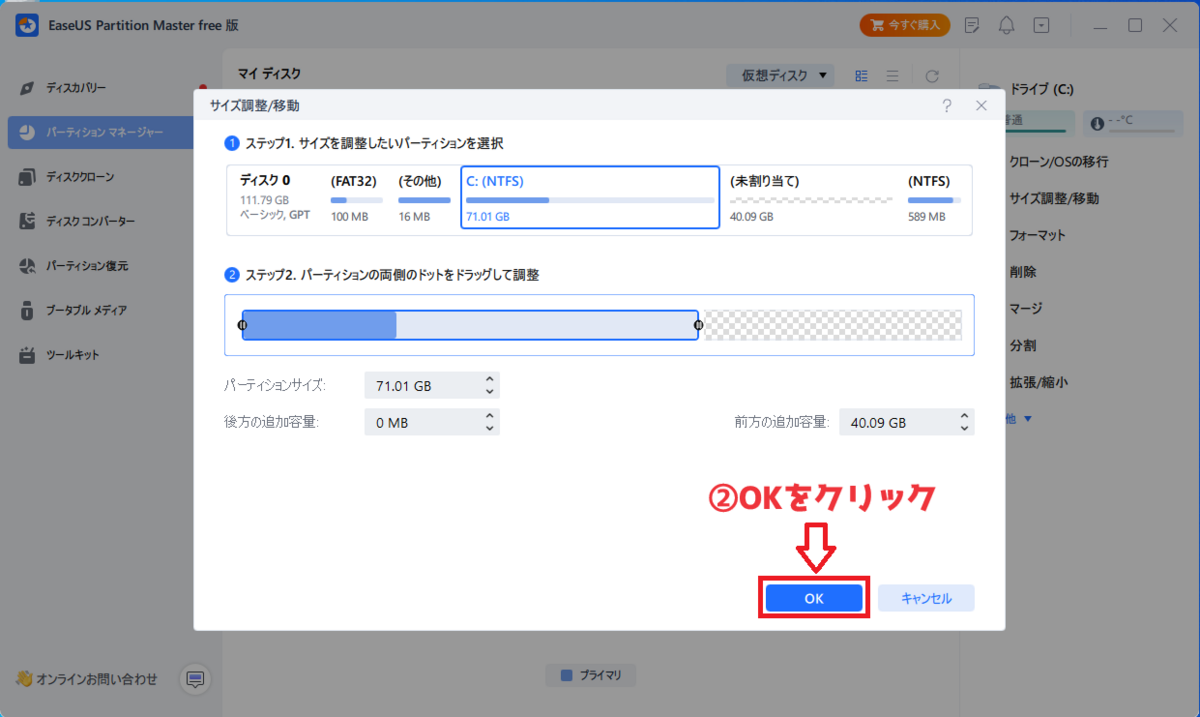The height and width of the screenshot is (717, 1200).
Task: Select the (未割り当て) 40.09 GB space
Action: (810, 199)
